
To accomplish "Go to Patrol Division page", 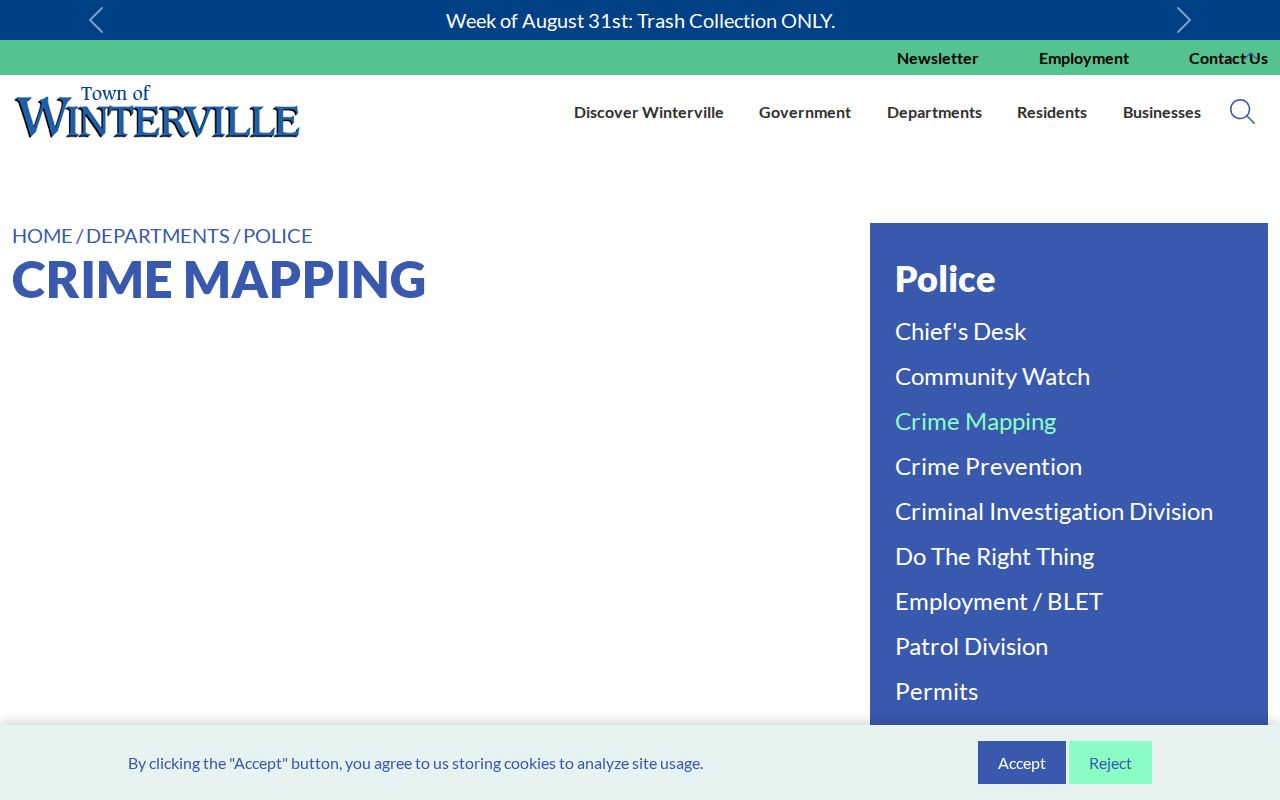I will click(971, 647).
